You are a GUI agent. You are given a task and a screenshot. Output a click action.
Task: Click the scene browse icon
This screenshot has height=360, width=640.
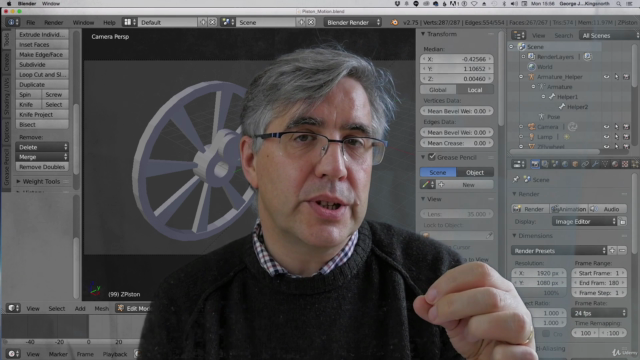227,22
